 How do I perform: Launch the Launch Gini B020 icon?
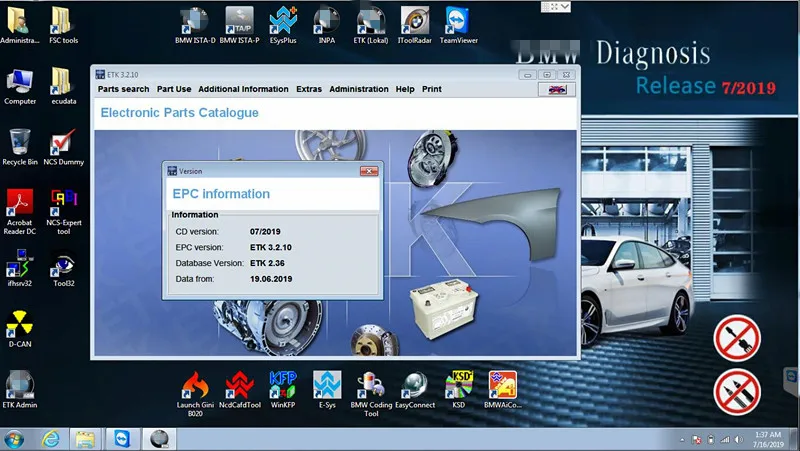(195, 393)
